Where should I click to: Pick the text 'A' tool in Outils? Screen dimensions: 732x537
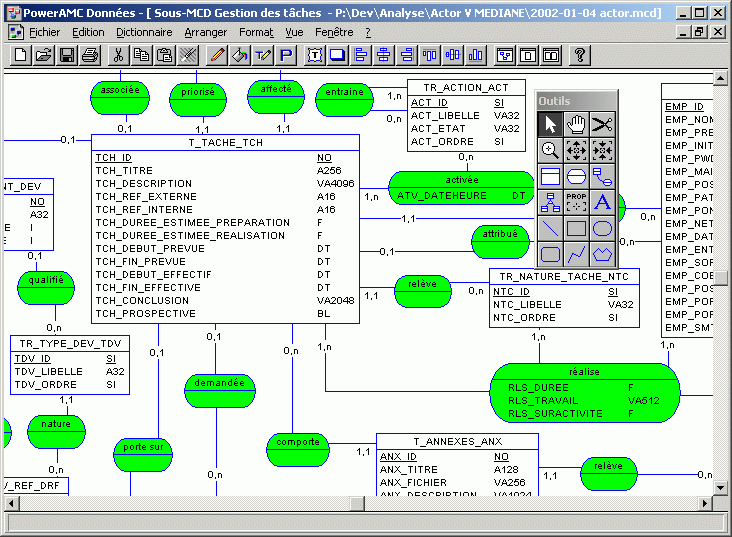pos(602,202)
